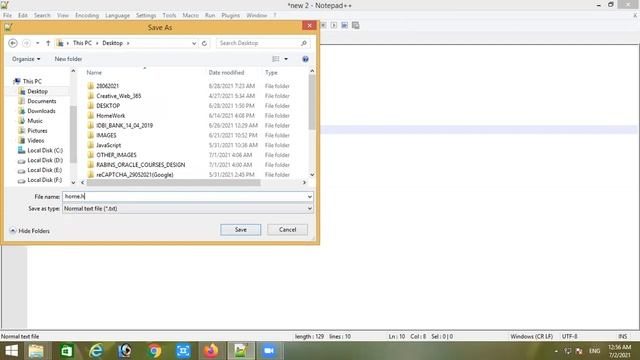Viewport: 640px width, 360px height.
Task: Select This PC in the navigation pane
Action: click(32, 82)
